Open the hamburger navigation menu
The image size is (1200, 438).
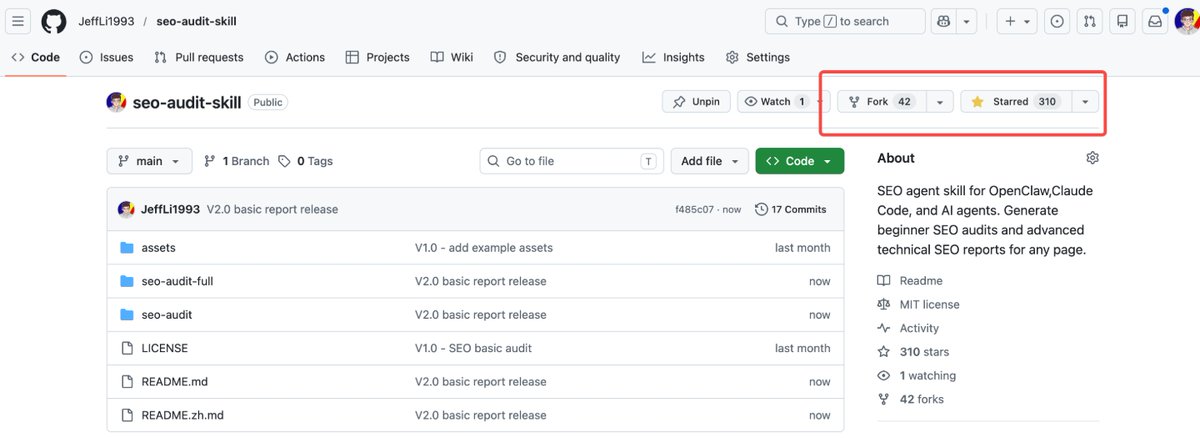point(19,21)
